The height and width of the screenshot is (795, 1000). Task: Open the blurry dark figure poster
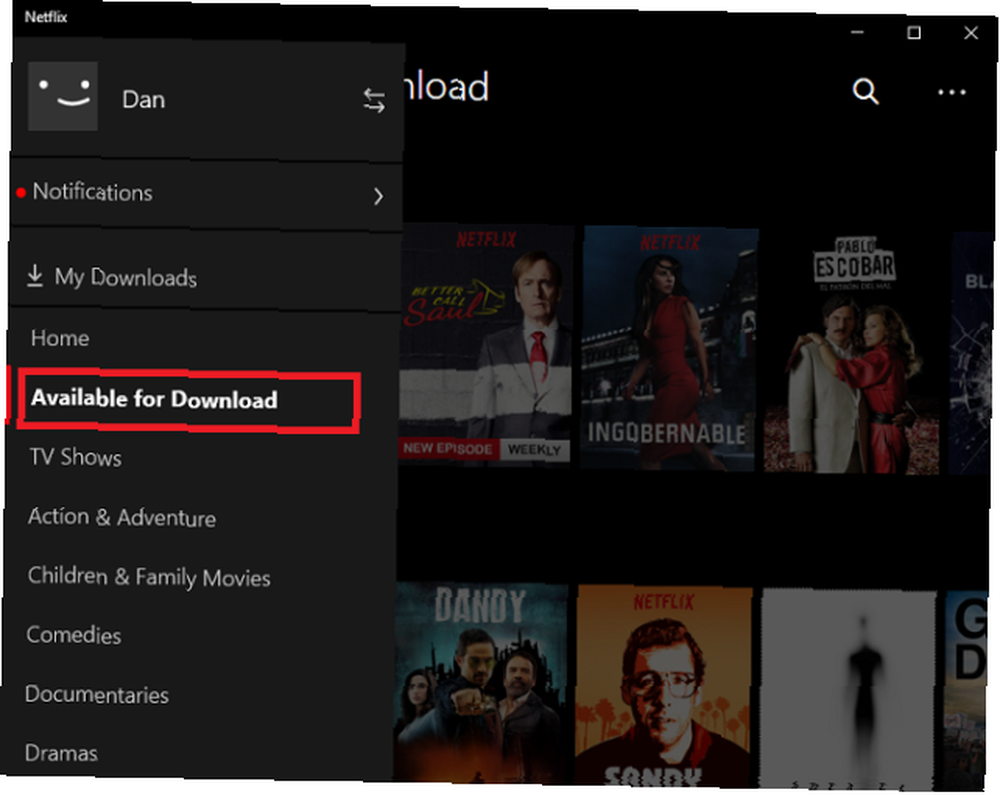848,690
